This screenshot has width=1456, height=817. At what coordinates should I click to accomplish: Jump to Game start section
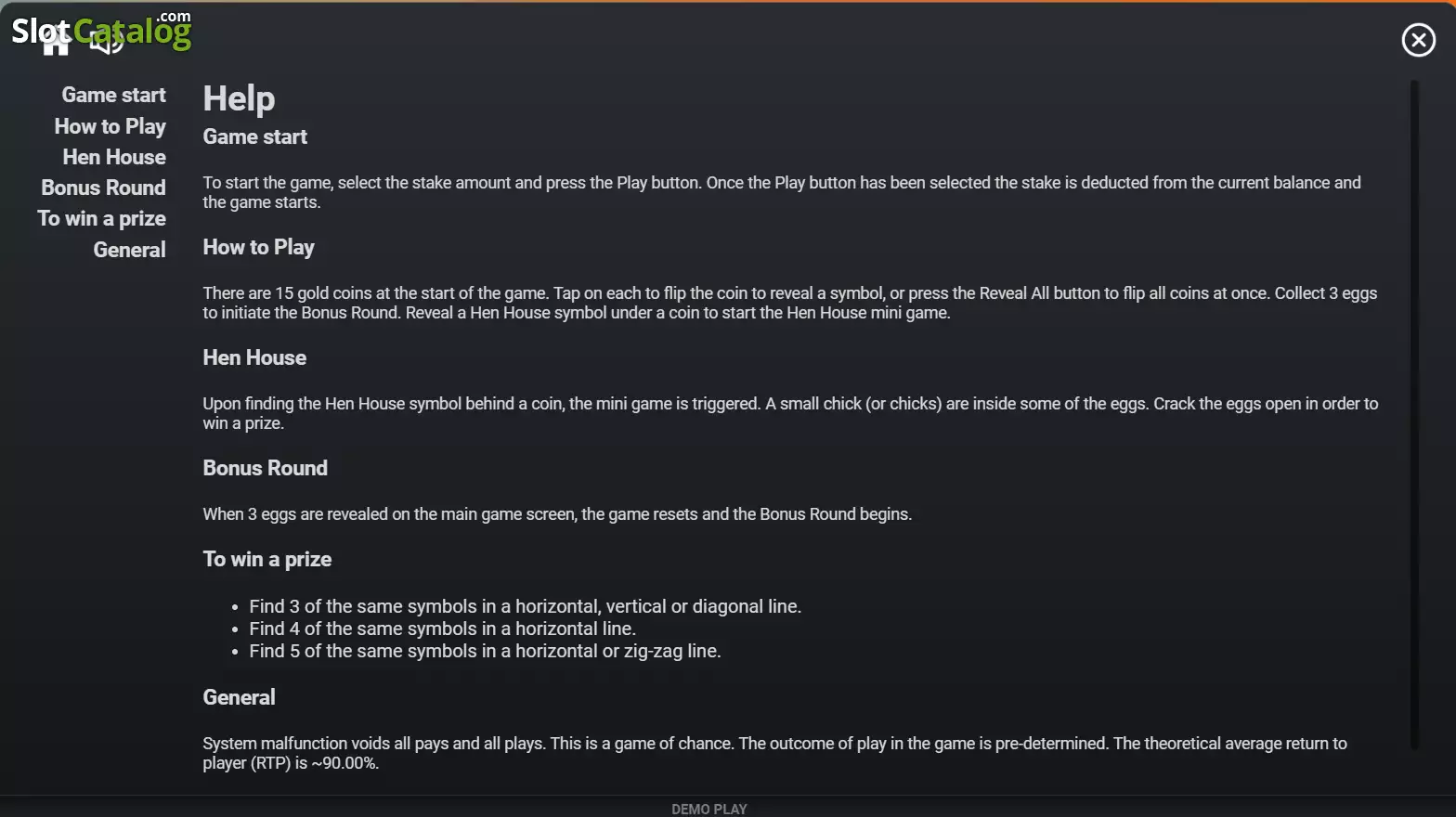113,95
